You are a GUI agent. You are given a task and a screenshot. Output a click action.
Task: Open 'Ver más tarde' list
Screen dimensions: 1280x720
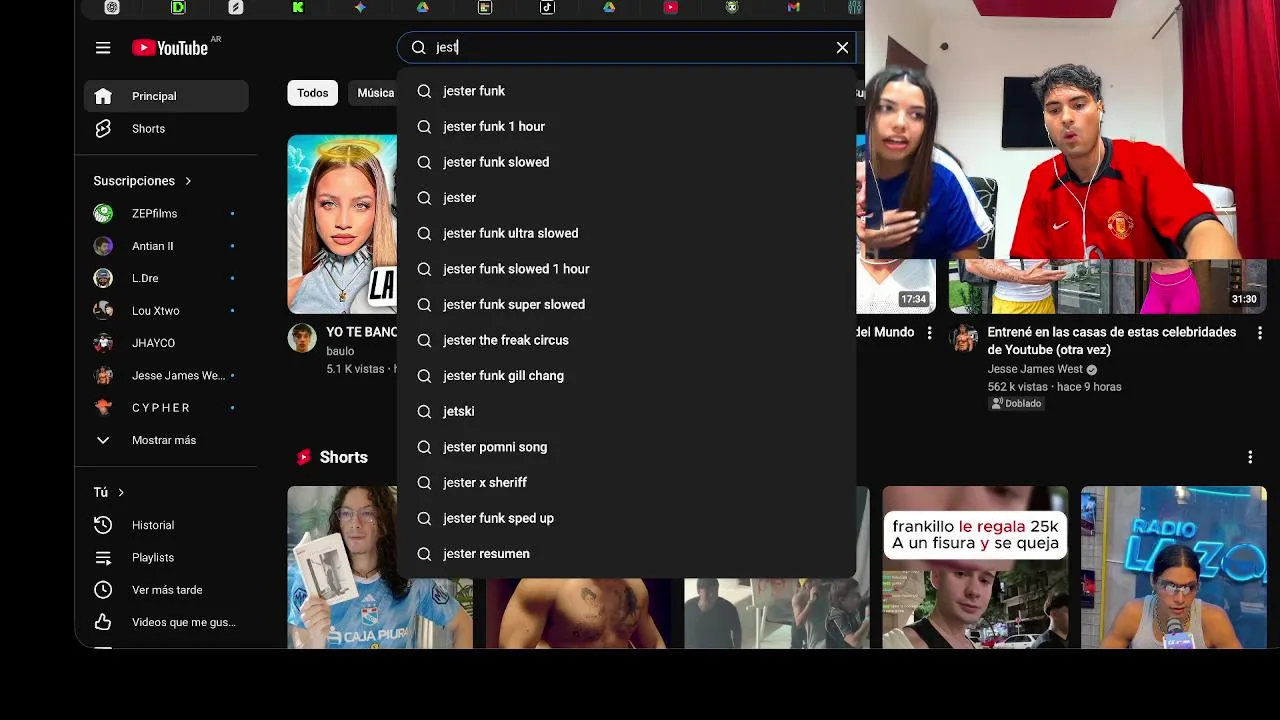point(166,590)
